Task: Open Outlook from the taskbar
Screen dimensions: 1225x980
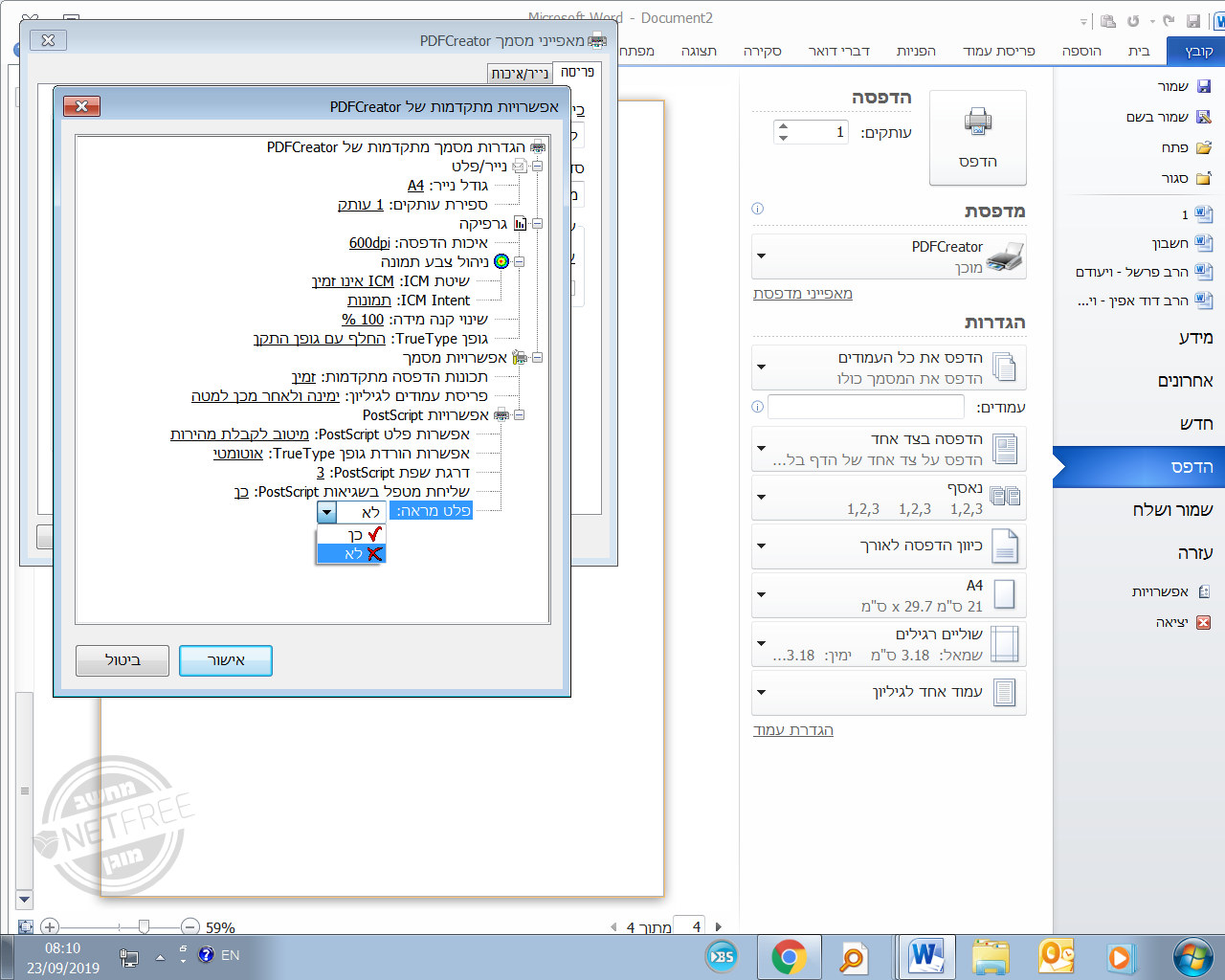Action: pos(1057,956)
